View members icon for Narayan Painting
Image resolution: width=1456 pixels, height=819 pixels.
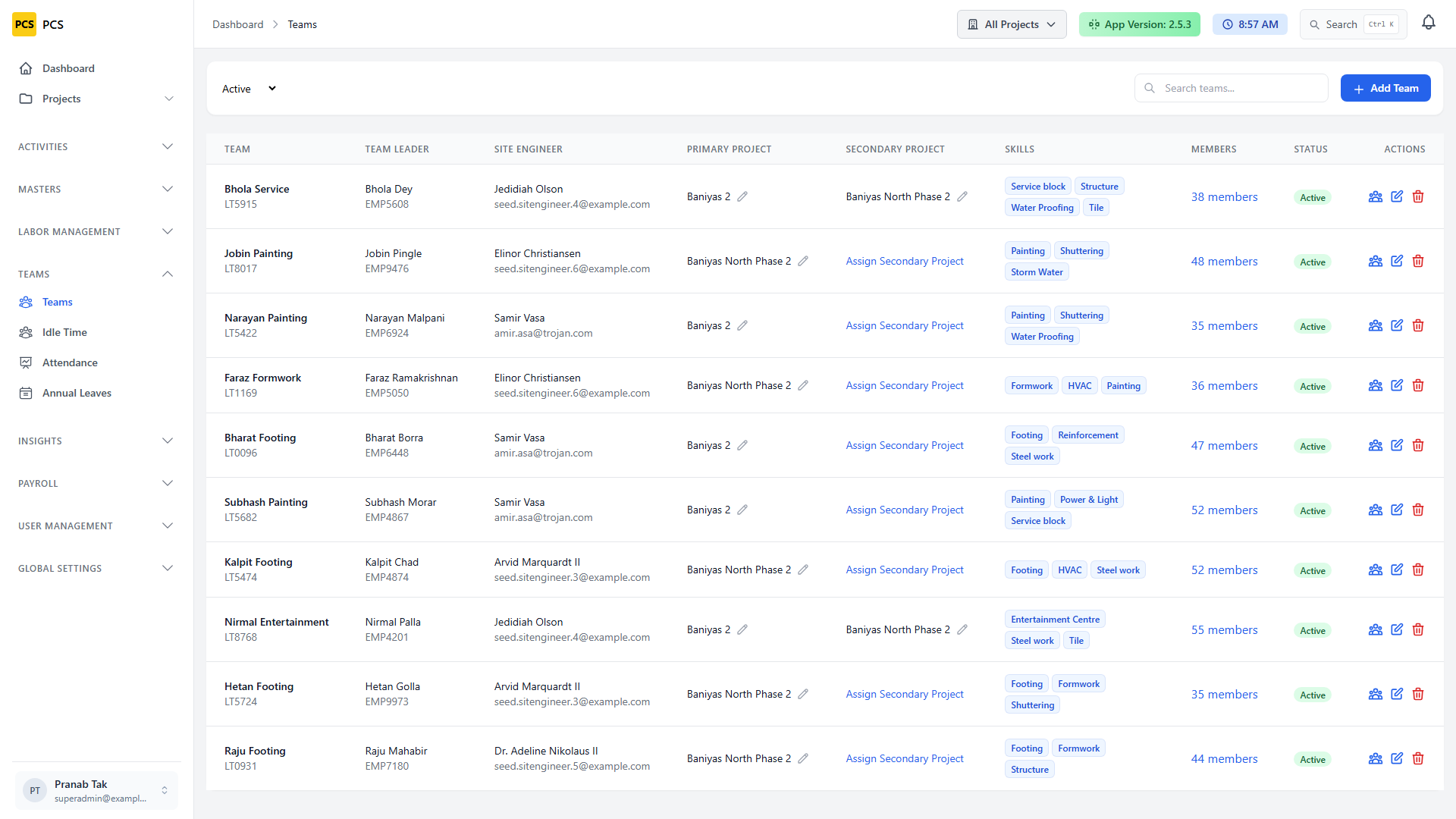coord(1376,325)
